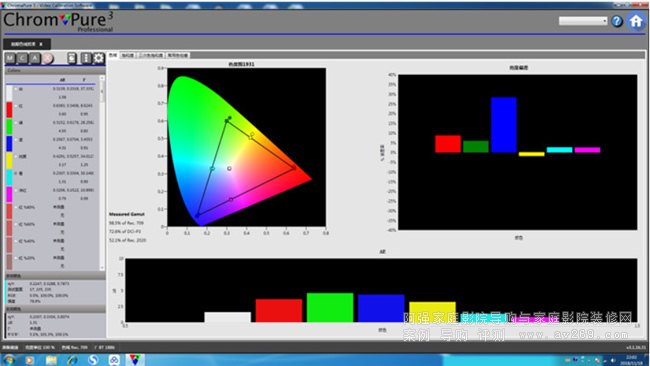Switch to the second chart tab
The image size is (650, 366).
coord(128,55)
